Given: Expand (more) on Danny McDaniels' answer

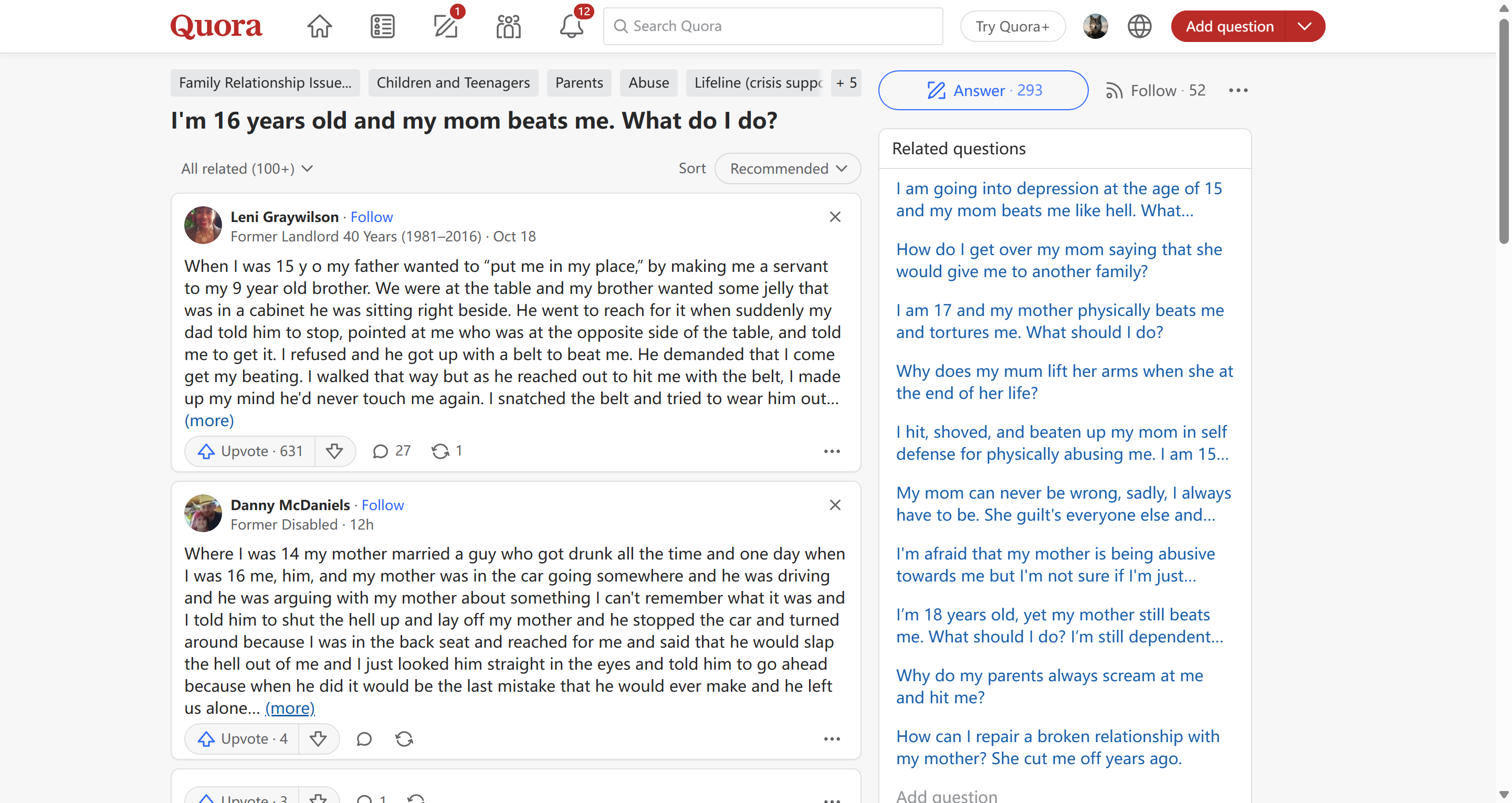Looking at the screenshot, I should [x=289, y=708].
